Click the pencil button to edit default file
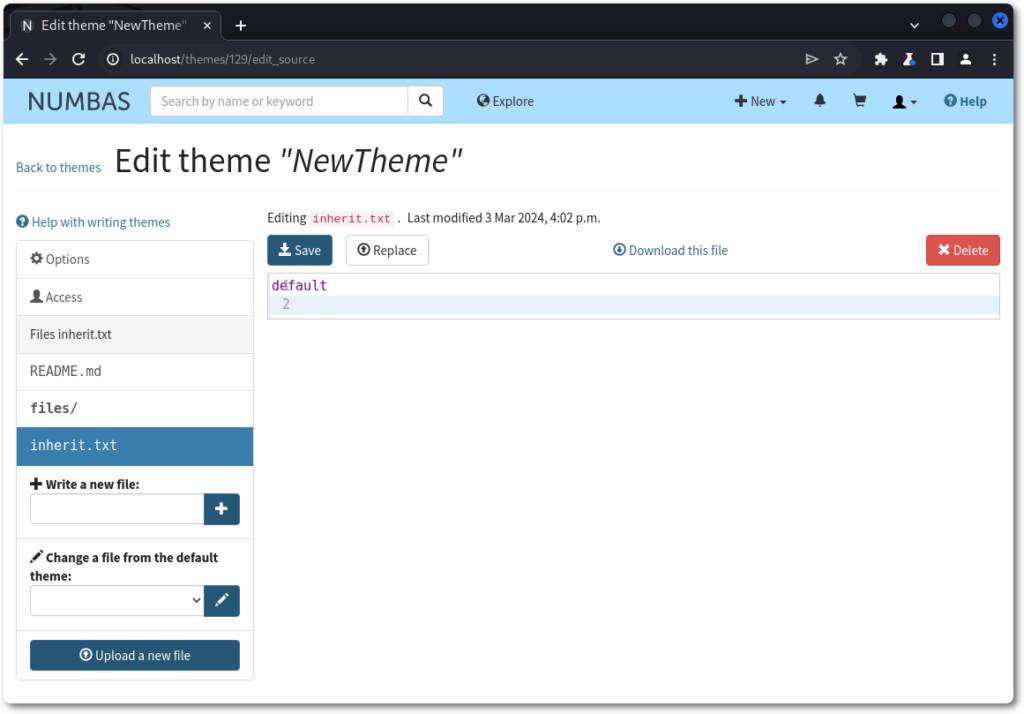1024x714 pixels. 221,600
